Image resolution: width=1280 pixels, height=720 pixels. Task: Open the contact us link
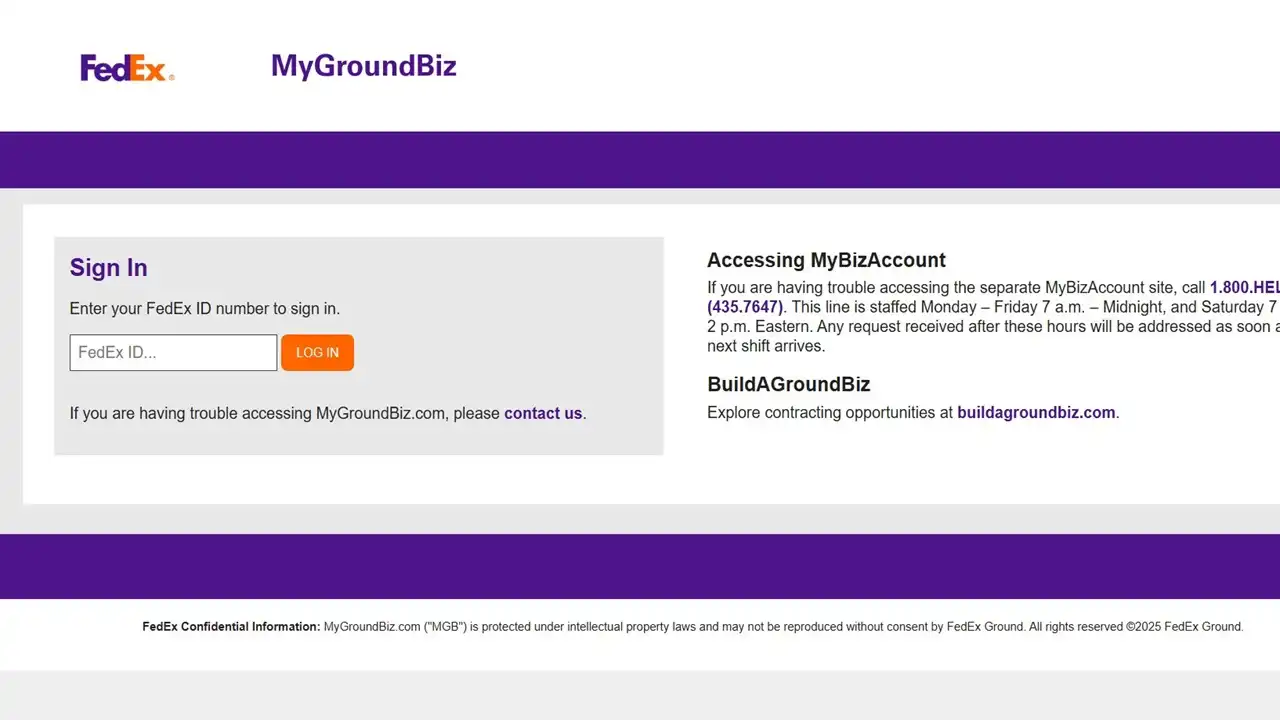pos(543,413)
